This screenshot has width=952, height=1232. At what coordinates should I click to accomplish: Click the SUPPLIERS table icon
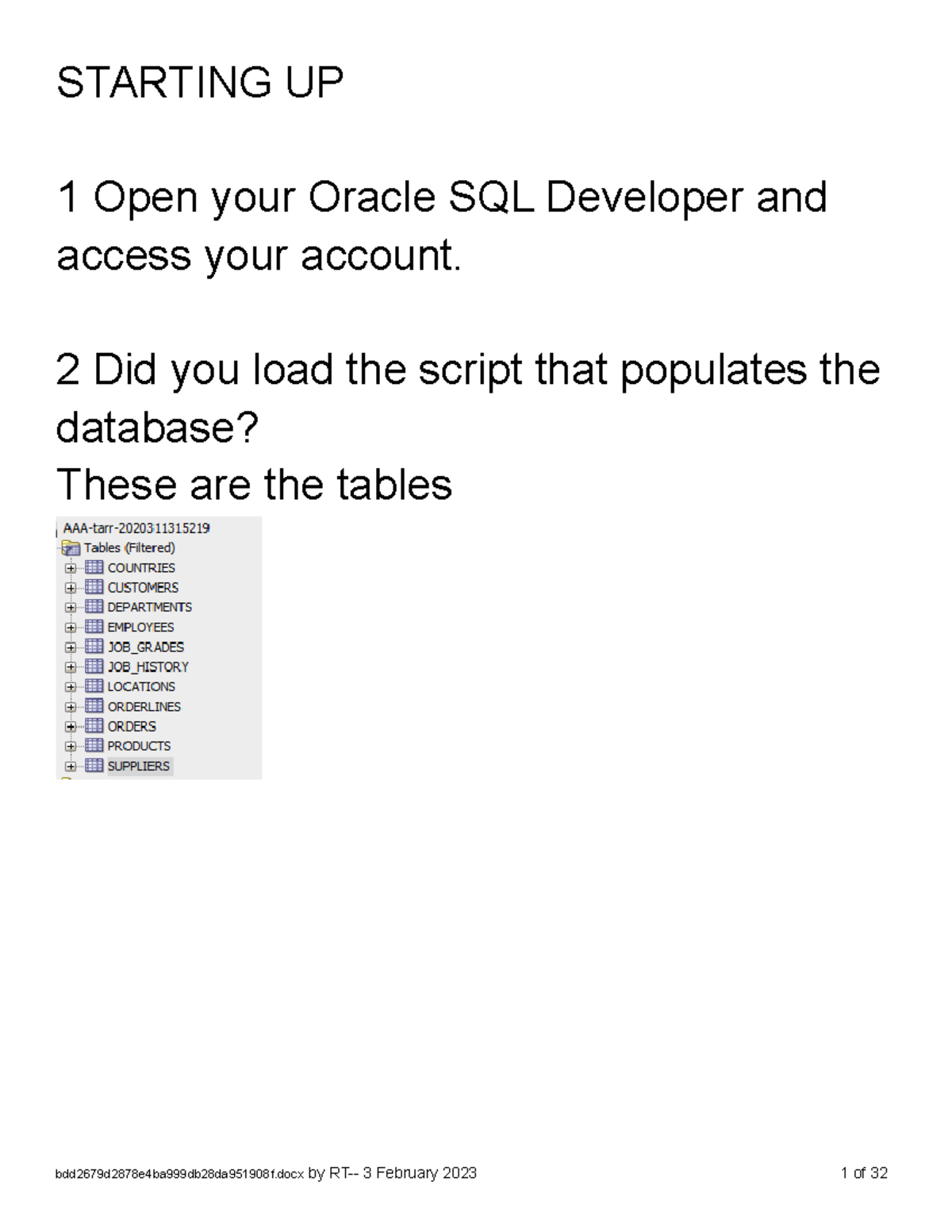tap(94, 766)
